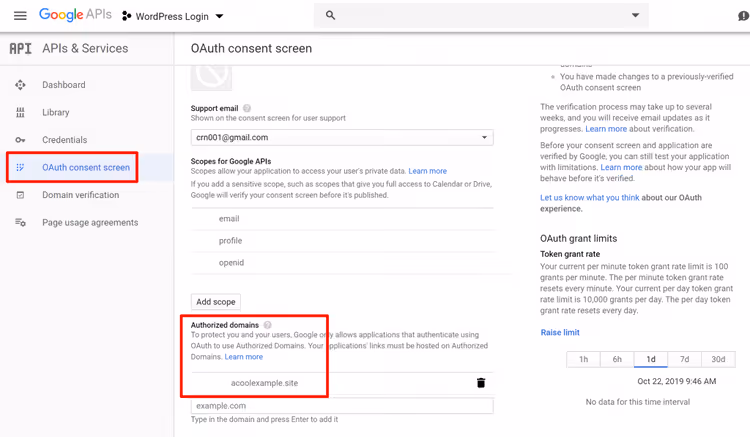Switch to the 1h time interval tab

coord(584,359)
